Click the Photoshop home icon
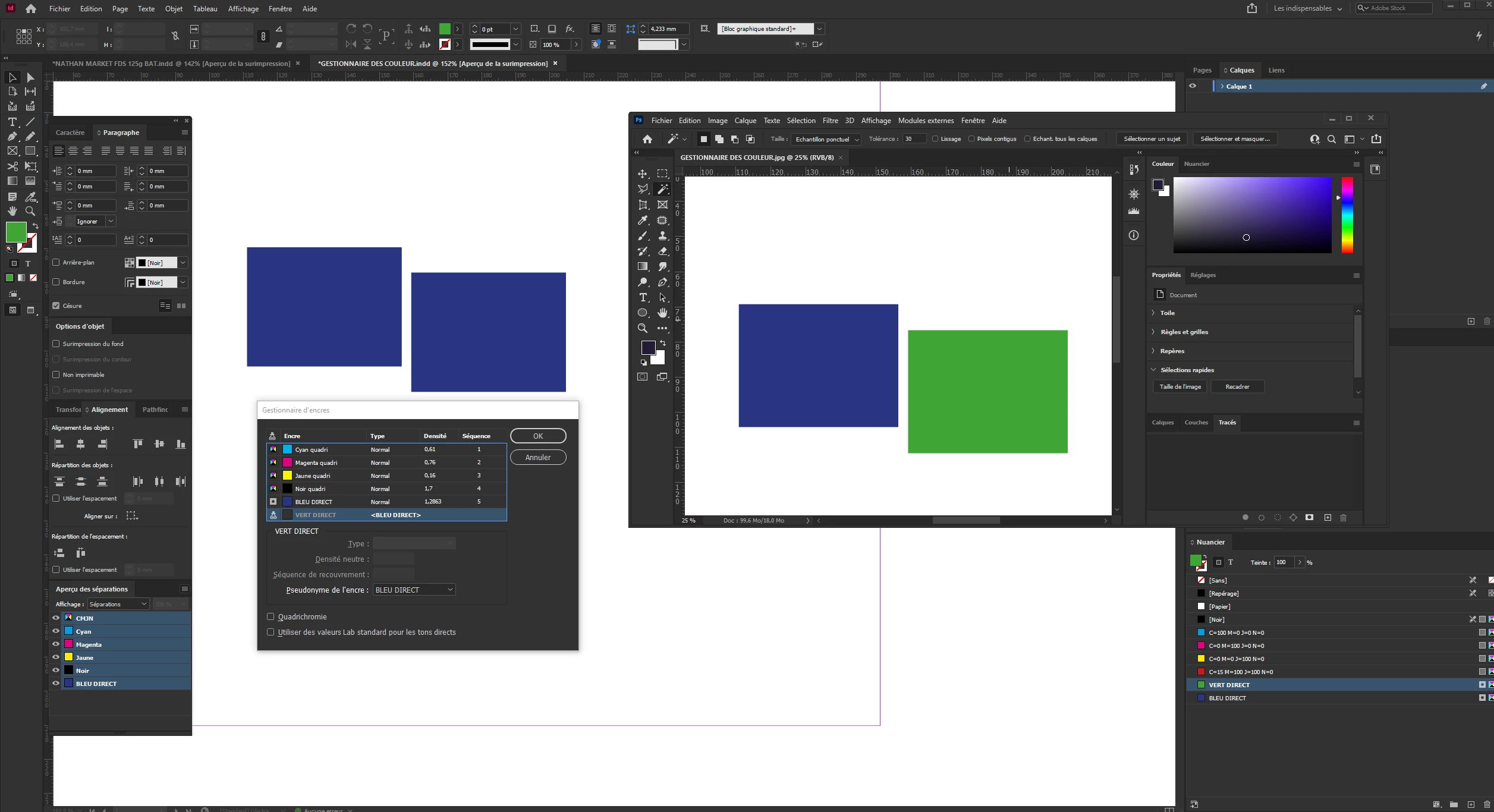Screen dimensions: 1494x812 pyautogui.click(x=647, y=139)
